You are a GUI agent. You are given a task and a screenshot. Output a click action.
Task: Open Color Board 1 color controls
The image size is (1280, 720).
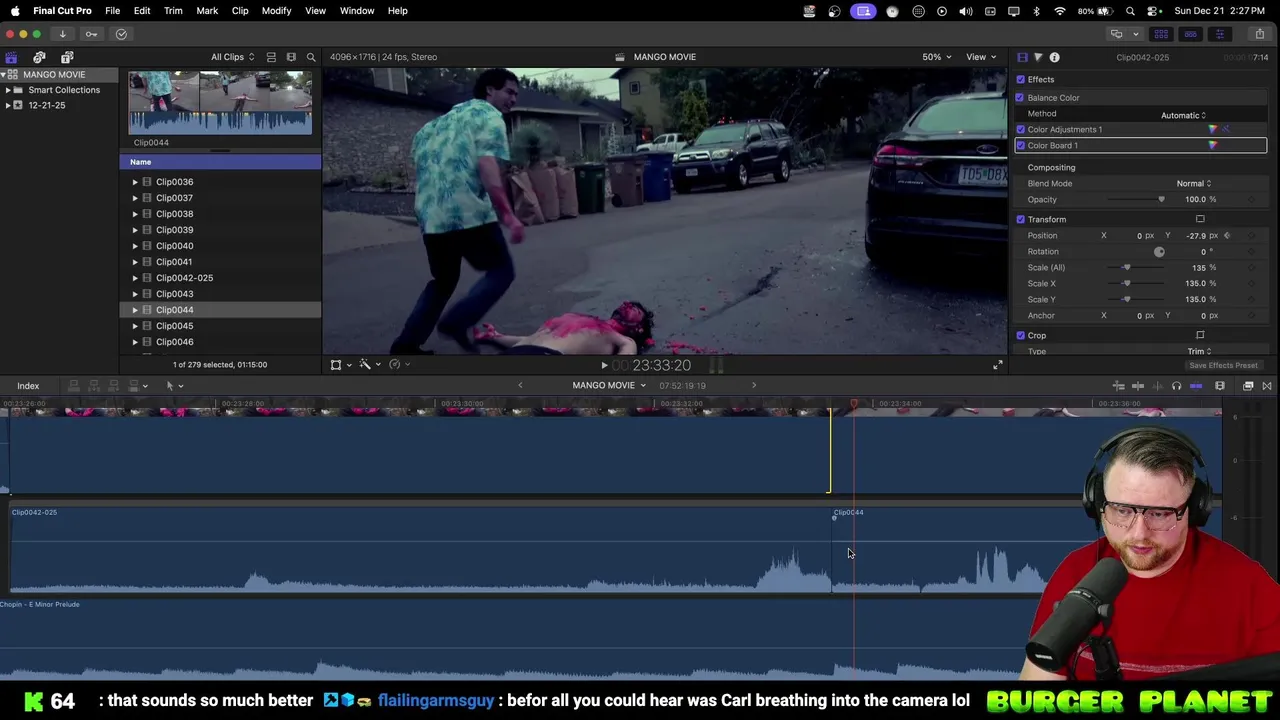point(1213,146)
